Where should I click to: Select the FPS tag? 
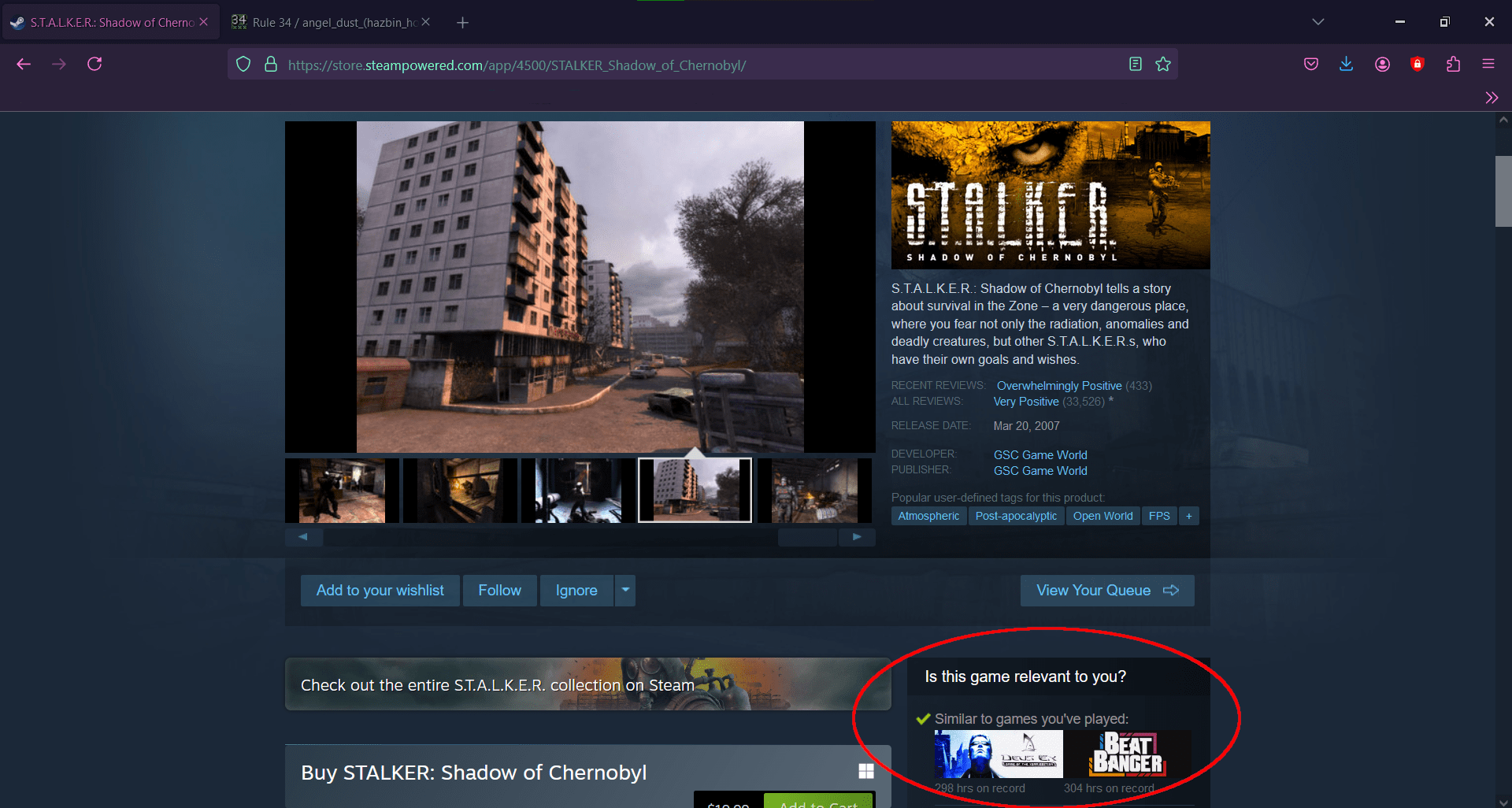coord(1159,516)
